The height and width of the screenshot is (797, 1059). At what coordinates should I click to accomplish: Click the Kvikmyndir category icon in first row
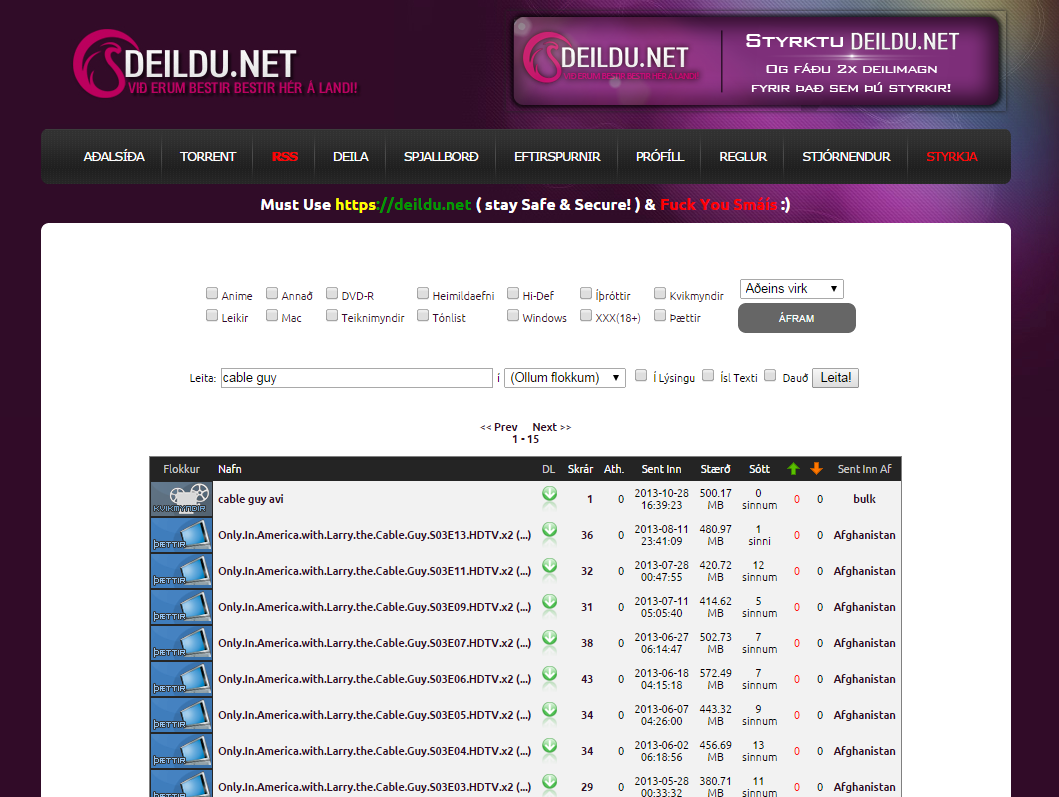(x=181, y=499)
